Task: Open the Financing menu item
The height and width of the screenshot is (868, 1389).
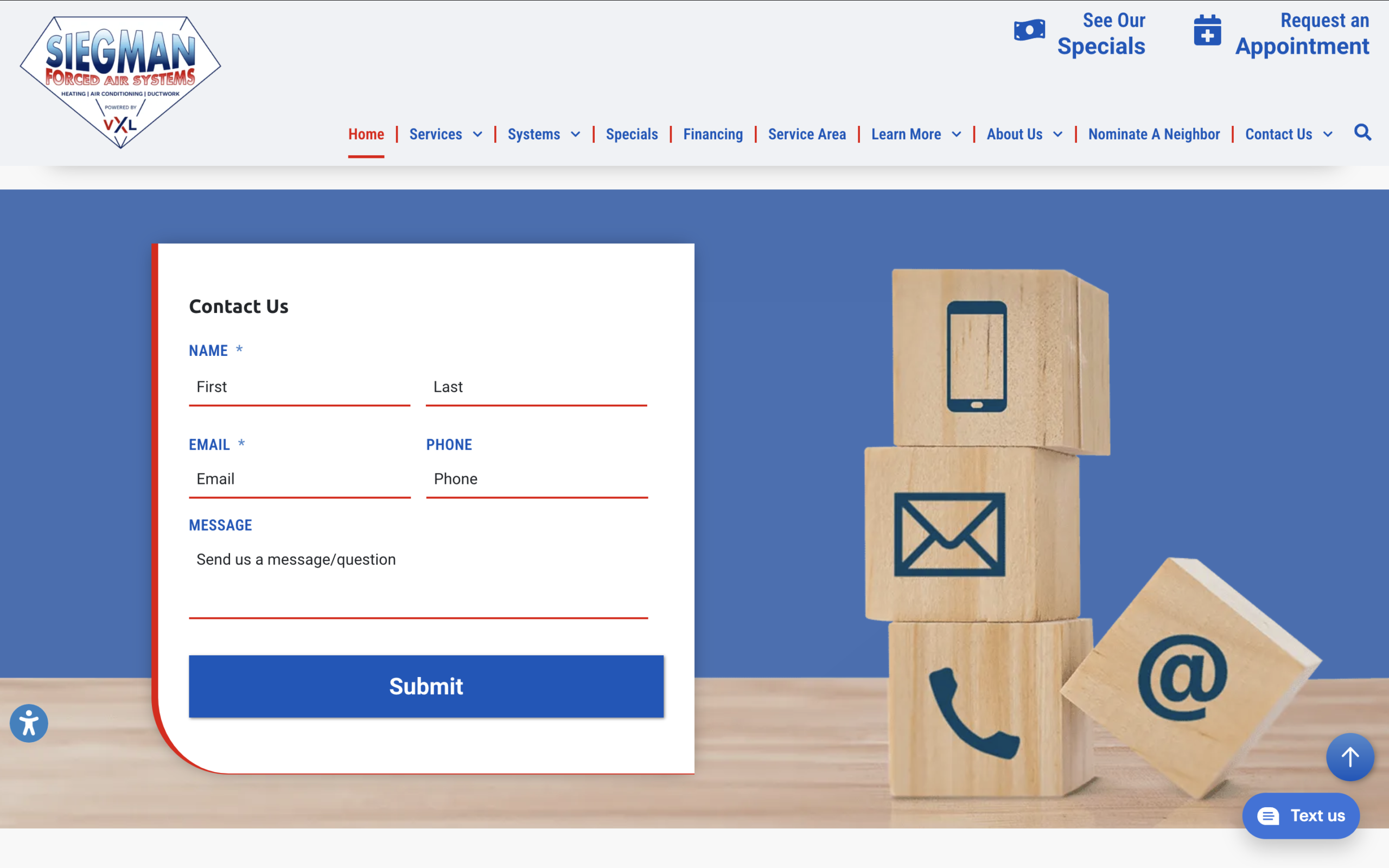Action: tap(713, 135)
